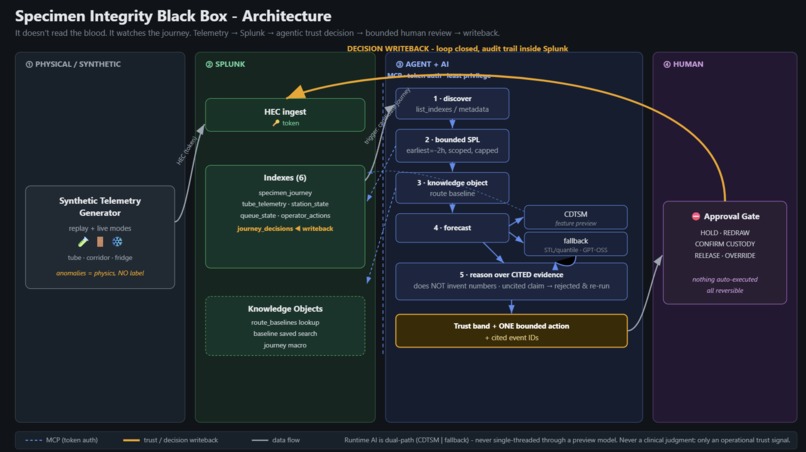Viewport: 806px width, 452px height.
Task: Click the key icon beside token
Action: click(x=276, y=123)
